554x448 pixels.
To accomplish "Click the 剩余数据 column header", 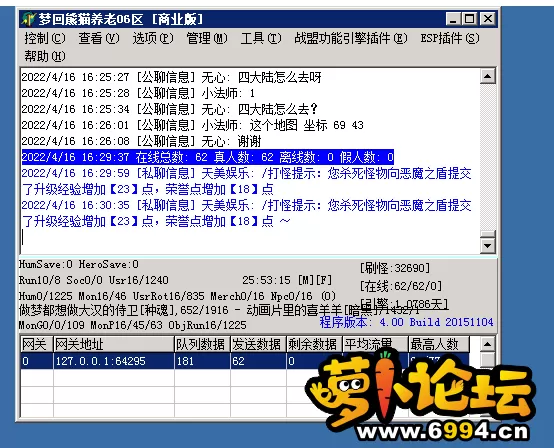I will (314, 344).
